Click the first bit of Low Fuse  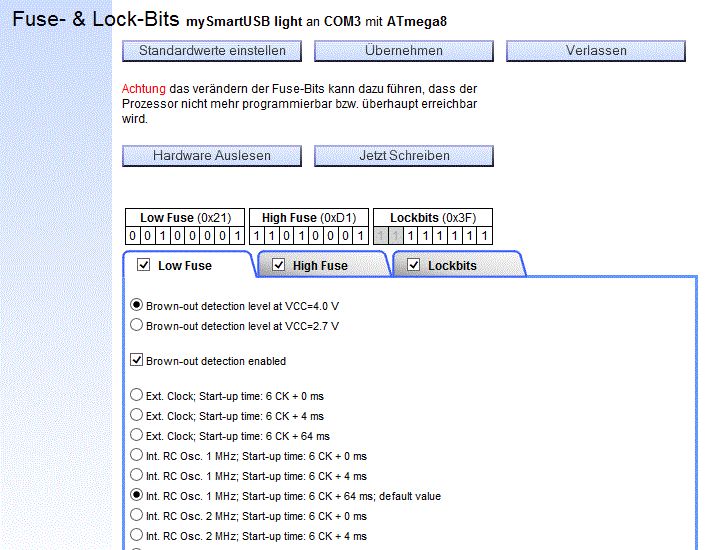coord(133,236)
